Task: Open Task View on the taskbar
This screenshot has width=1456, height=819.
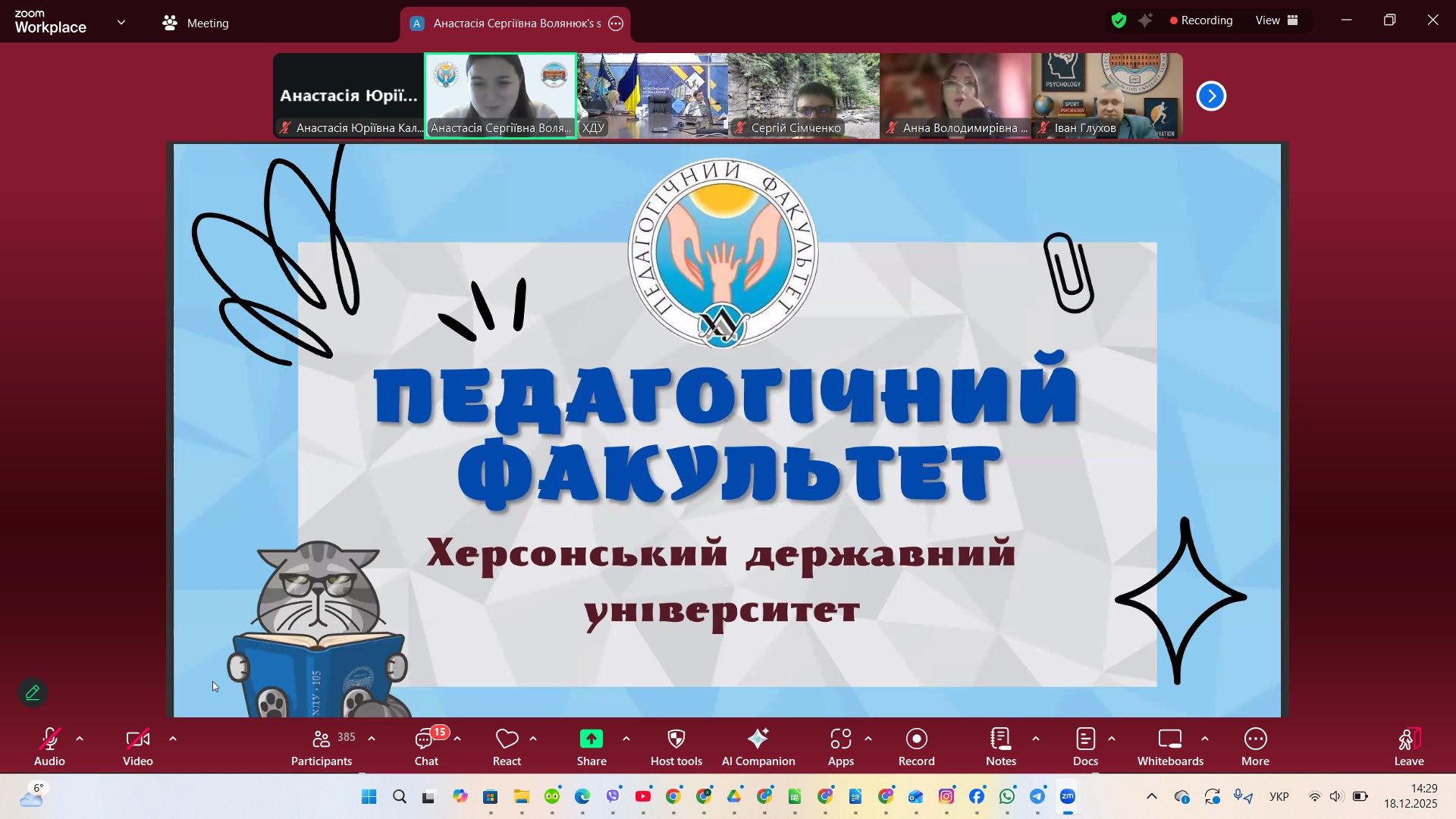Action: pos(429,796)
